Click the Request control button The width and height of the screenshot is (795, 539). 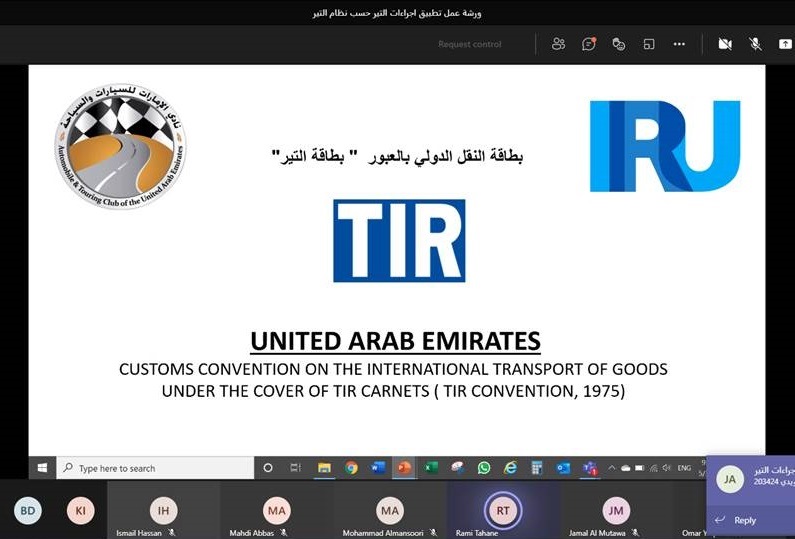pos(469,44)
